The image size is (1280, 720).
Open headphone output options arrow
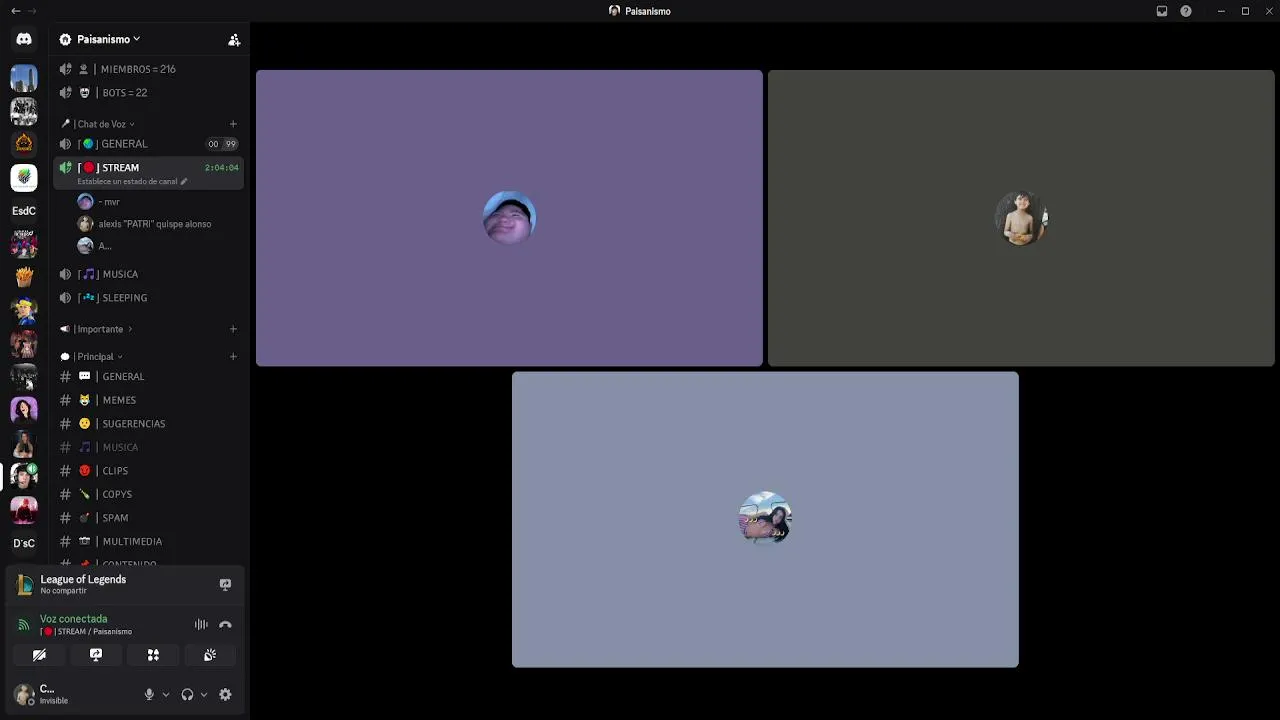click(x=204, y=695)
